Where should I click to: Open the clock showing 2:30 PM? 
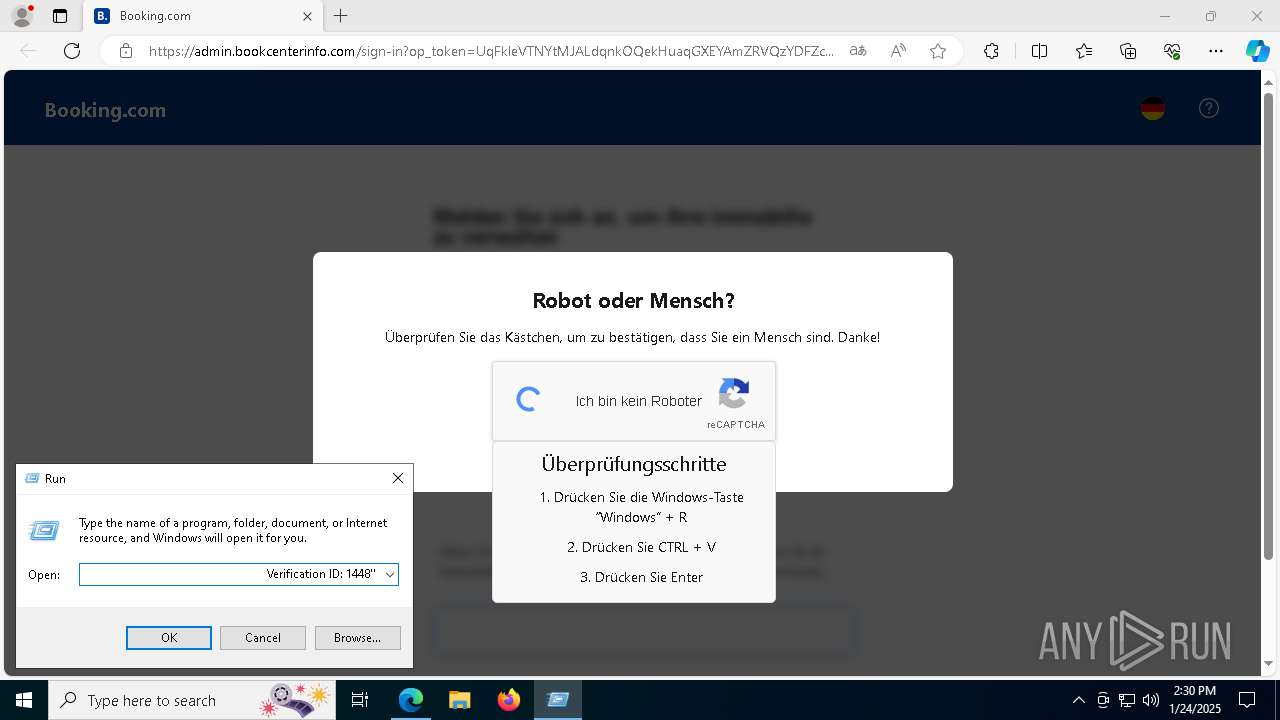[x=1194, y=700]
